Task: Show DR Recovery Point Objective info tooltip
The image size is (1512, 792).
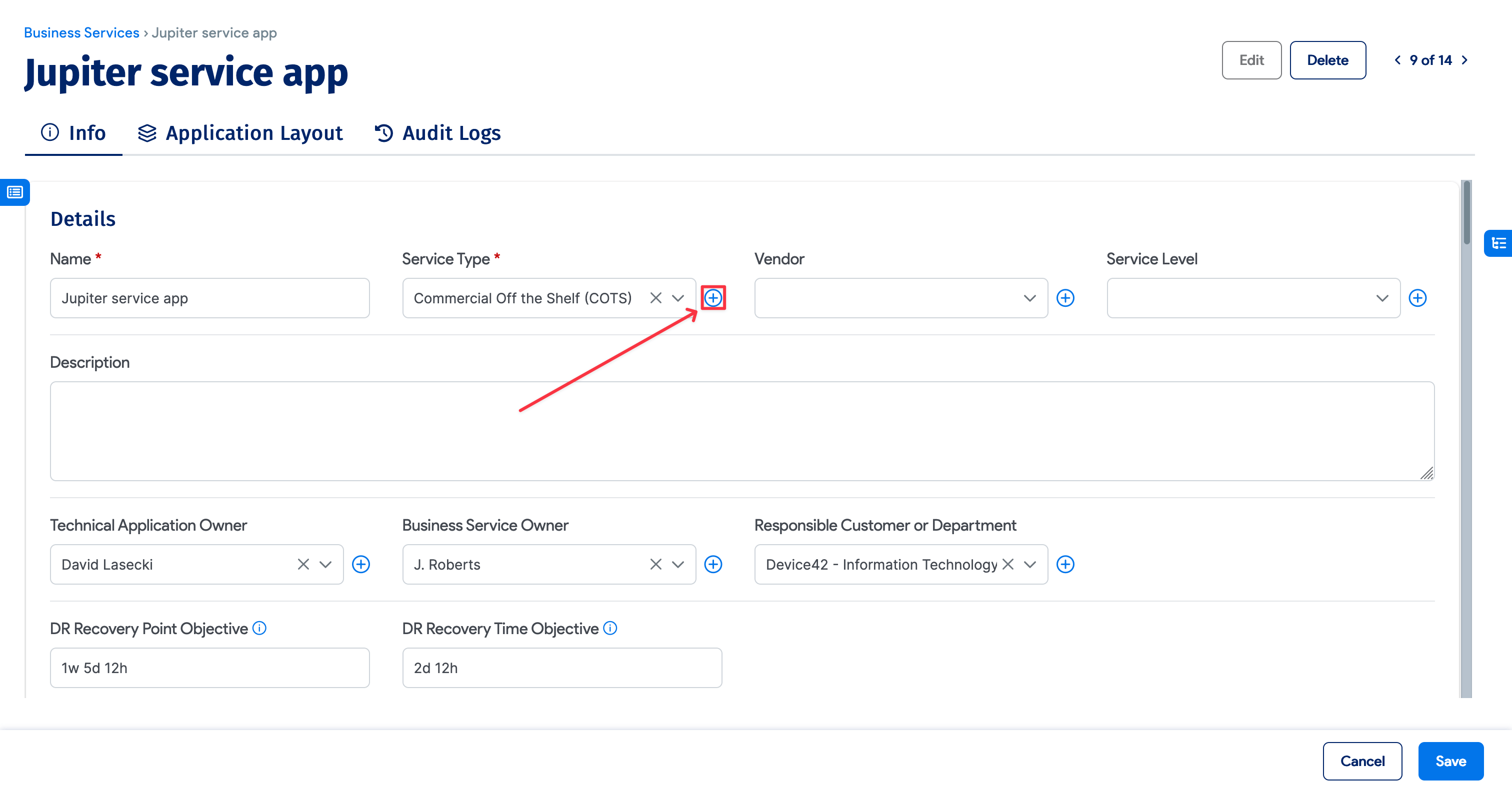Action: [x=259, y=628]
